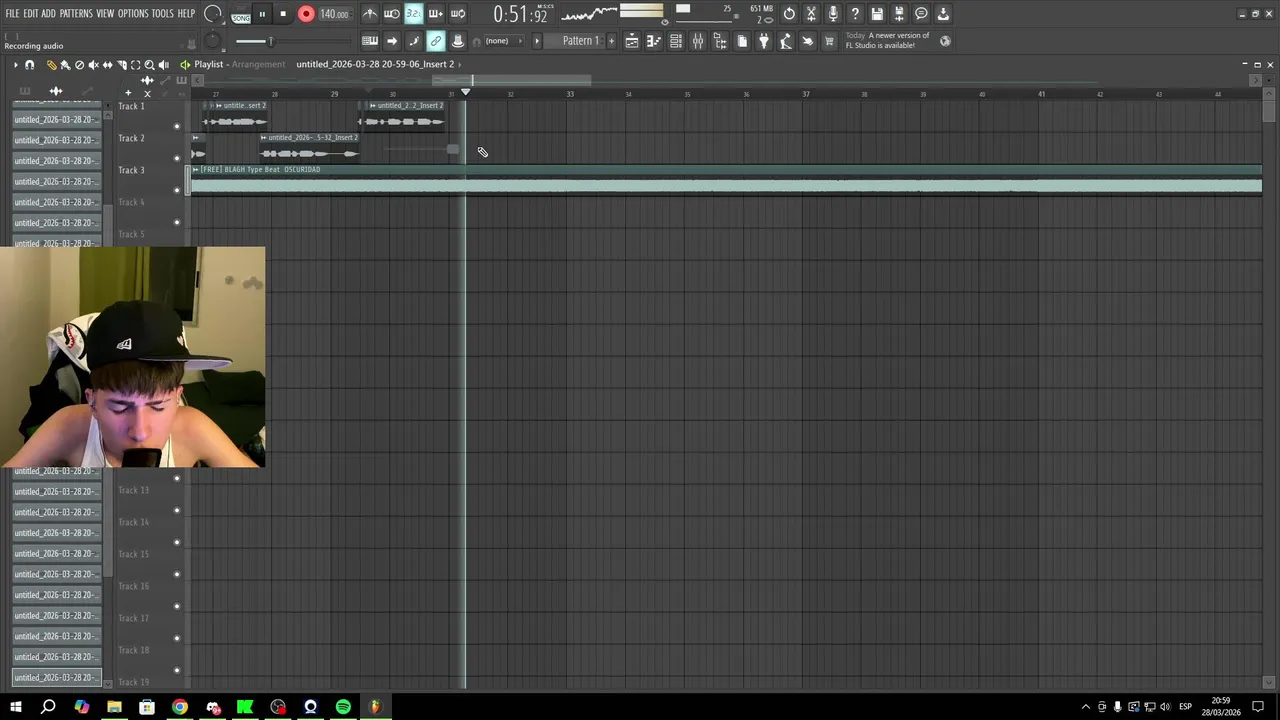Open the EDIT menu

31,14
